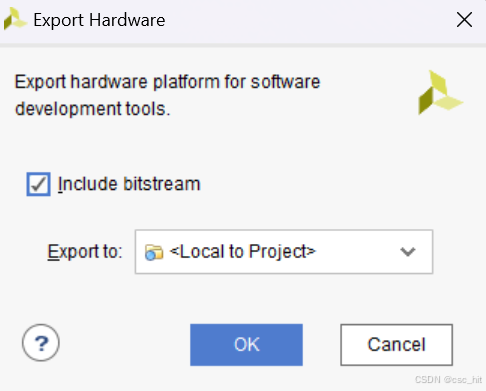486x391 pixels.
Task: Click the CSDN @csc_hit watermark
Action: pyautogui.click(x=448, y=380)
